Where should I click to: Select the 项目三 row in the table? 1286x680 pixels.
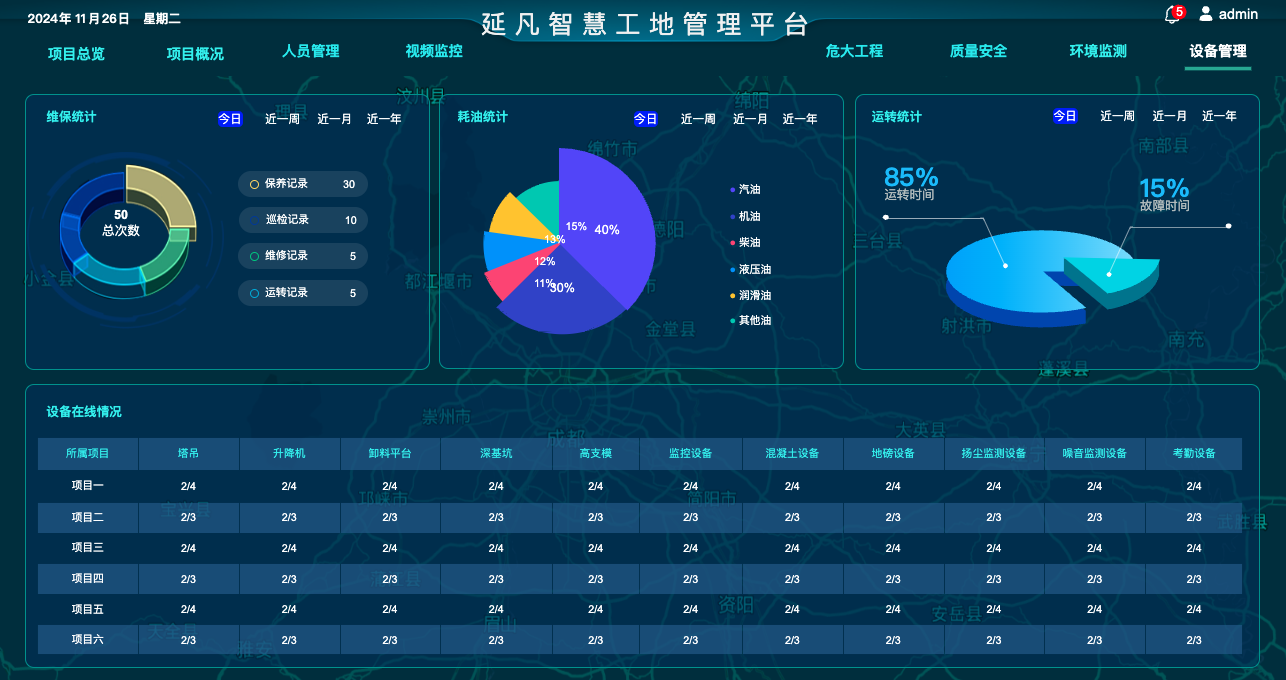click(x=87, y=548)
